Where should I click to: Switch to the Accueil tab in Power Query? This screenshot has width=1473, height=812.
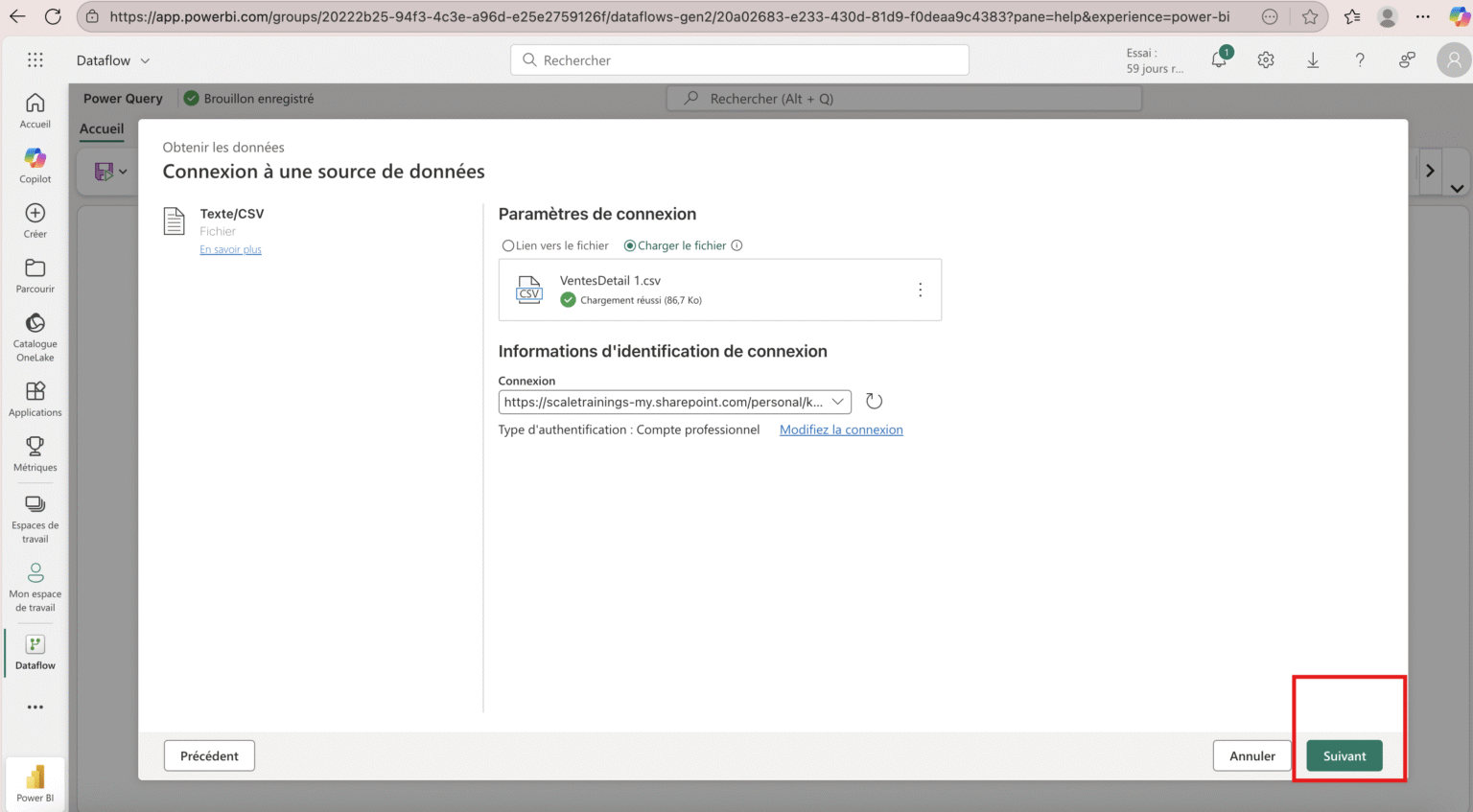(101, 128)
